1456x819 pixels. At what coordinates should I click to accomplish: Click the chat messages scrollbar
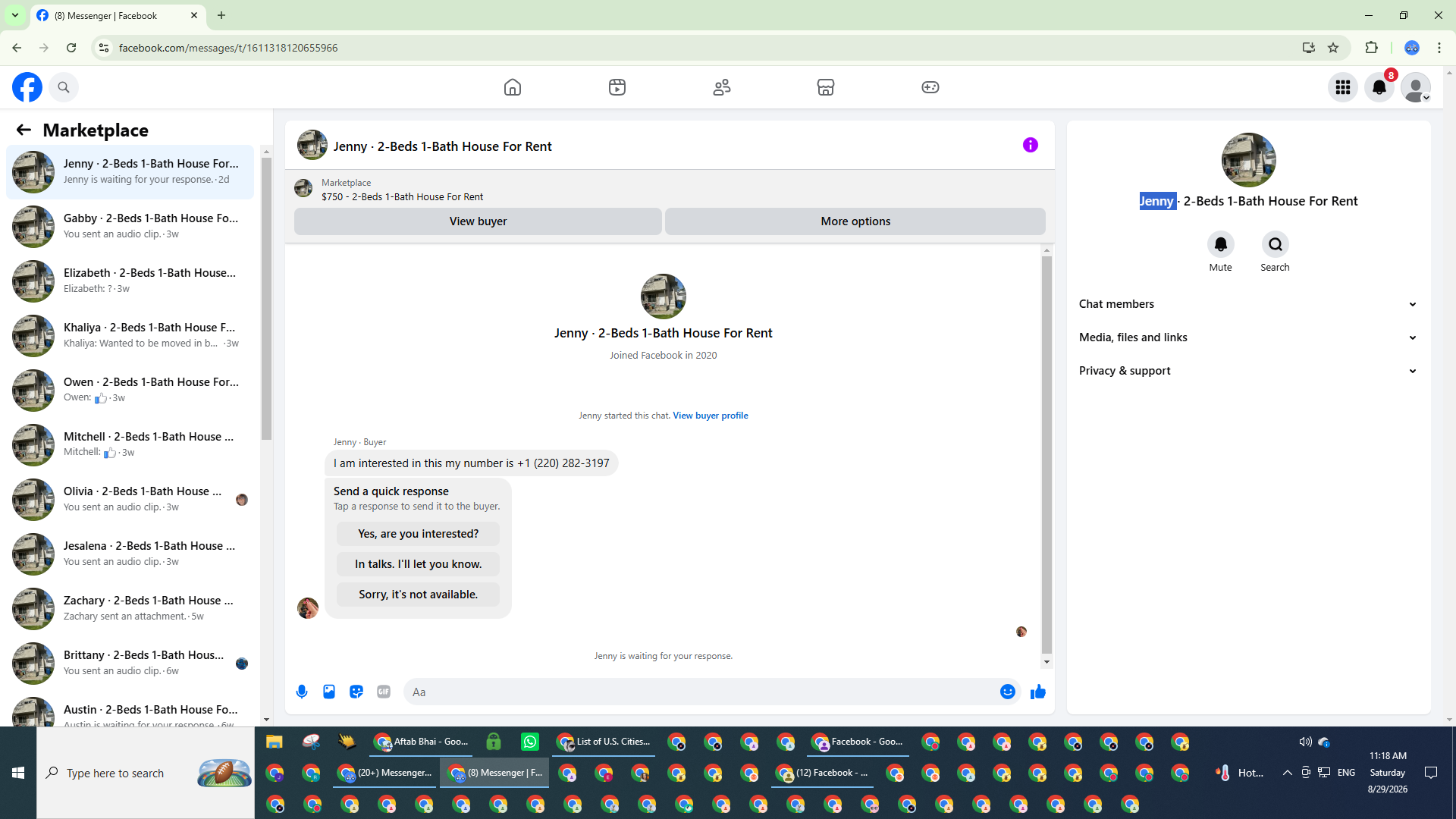1046,455
